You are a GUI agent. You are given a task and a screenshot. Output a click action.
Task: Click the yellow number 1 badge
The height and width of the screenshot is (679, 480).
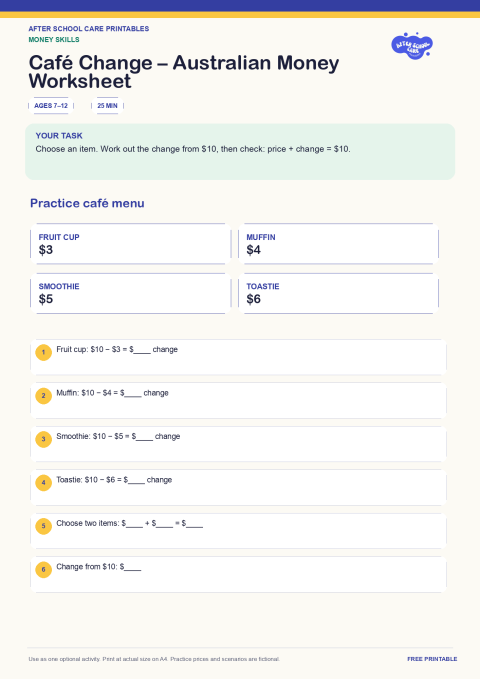coord(43,352)
